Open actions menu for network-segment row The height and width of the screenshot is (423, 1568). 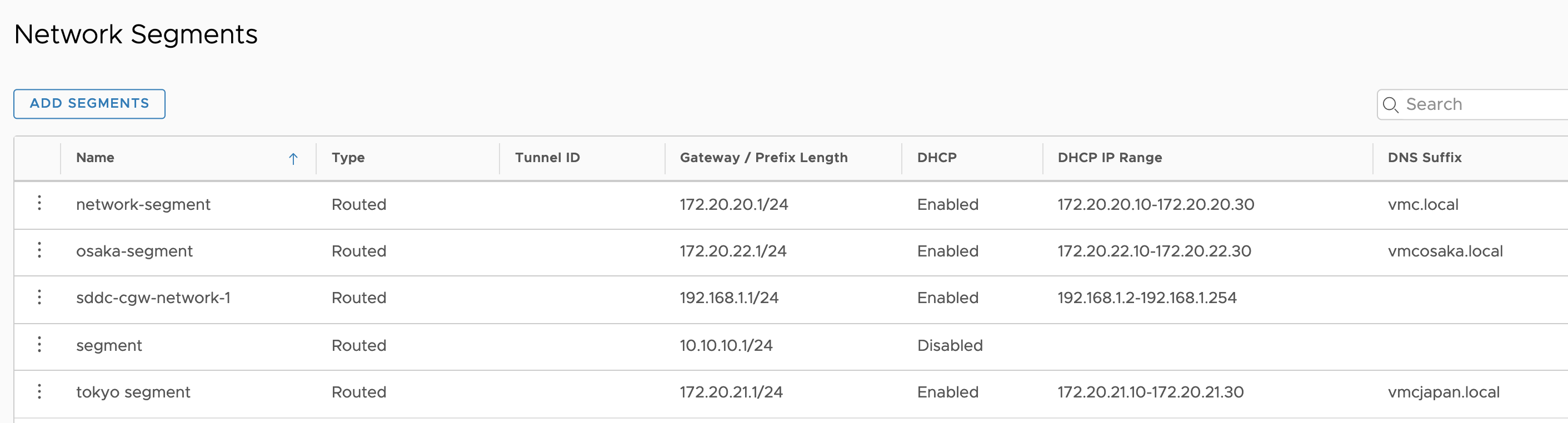pyautogui.click(x=39, y=203)
